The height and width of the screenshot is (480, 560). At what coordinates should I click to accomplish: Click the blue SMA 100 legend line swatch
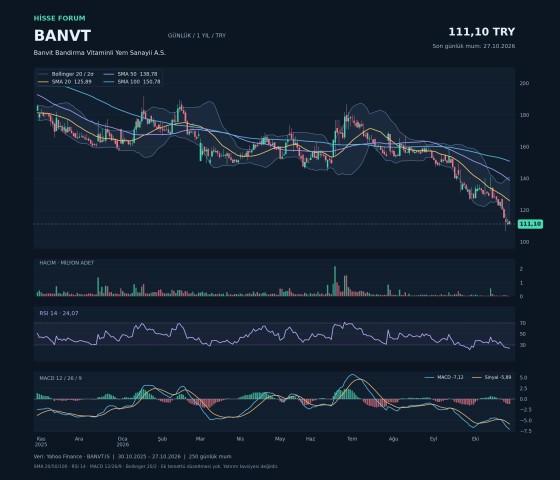click(109, 82)
